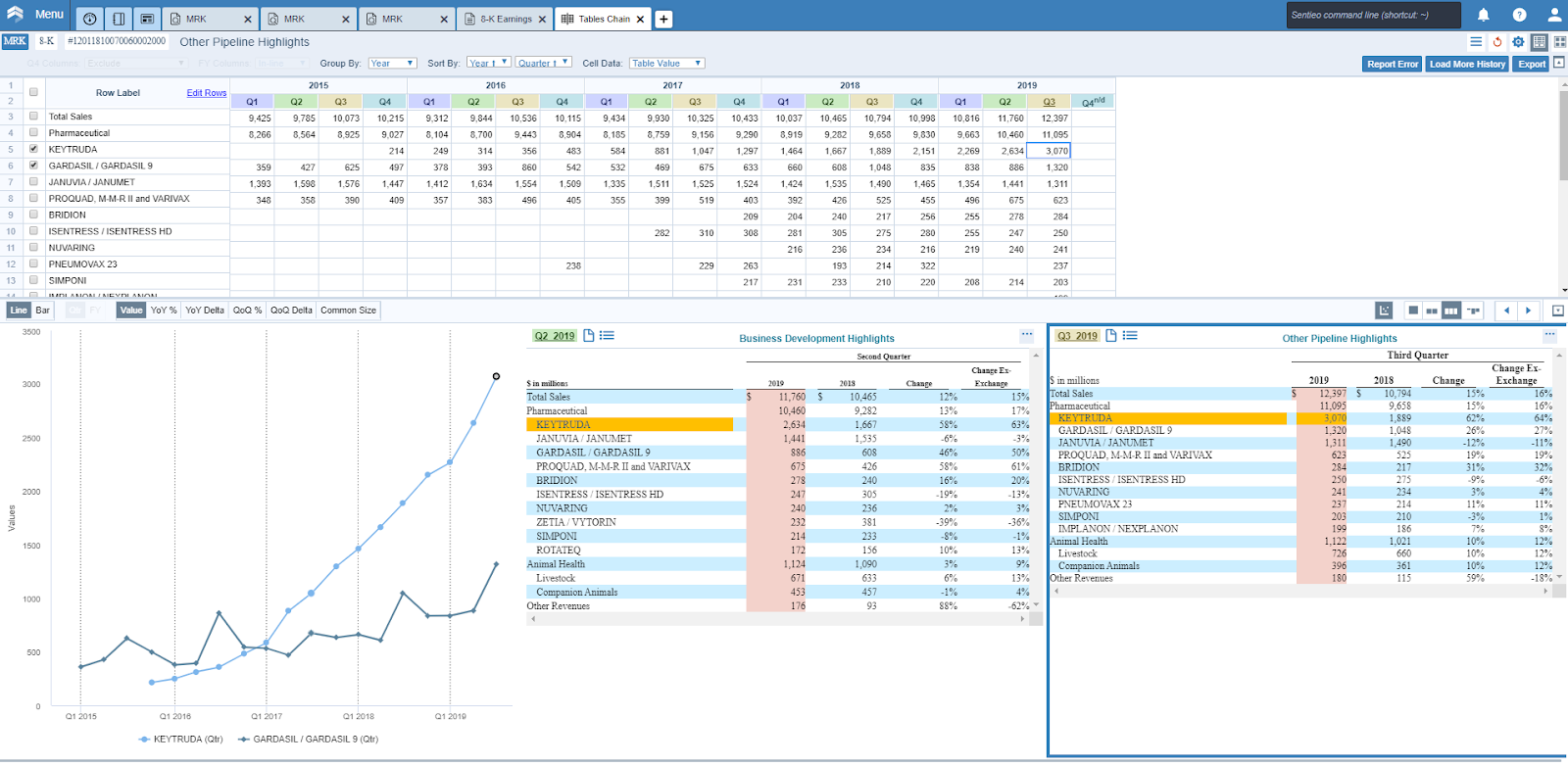1568x766 pixels.
Task: Open the Sort By Quarter dropdown
Action: pyautogui.click(x=544, y=63)
